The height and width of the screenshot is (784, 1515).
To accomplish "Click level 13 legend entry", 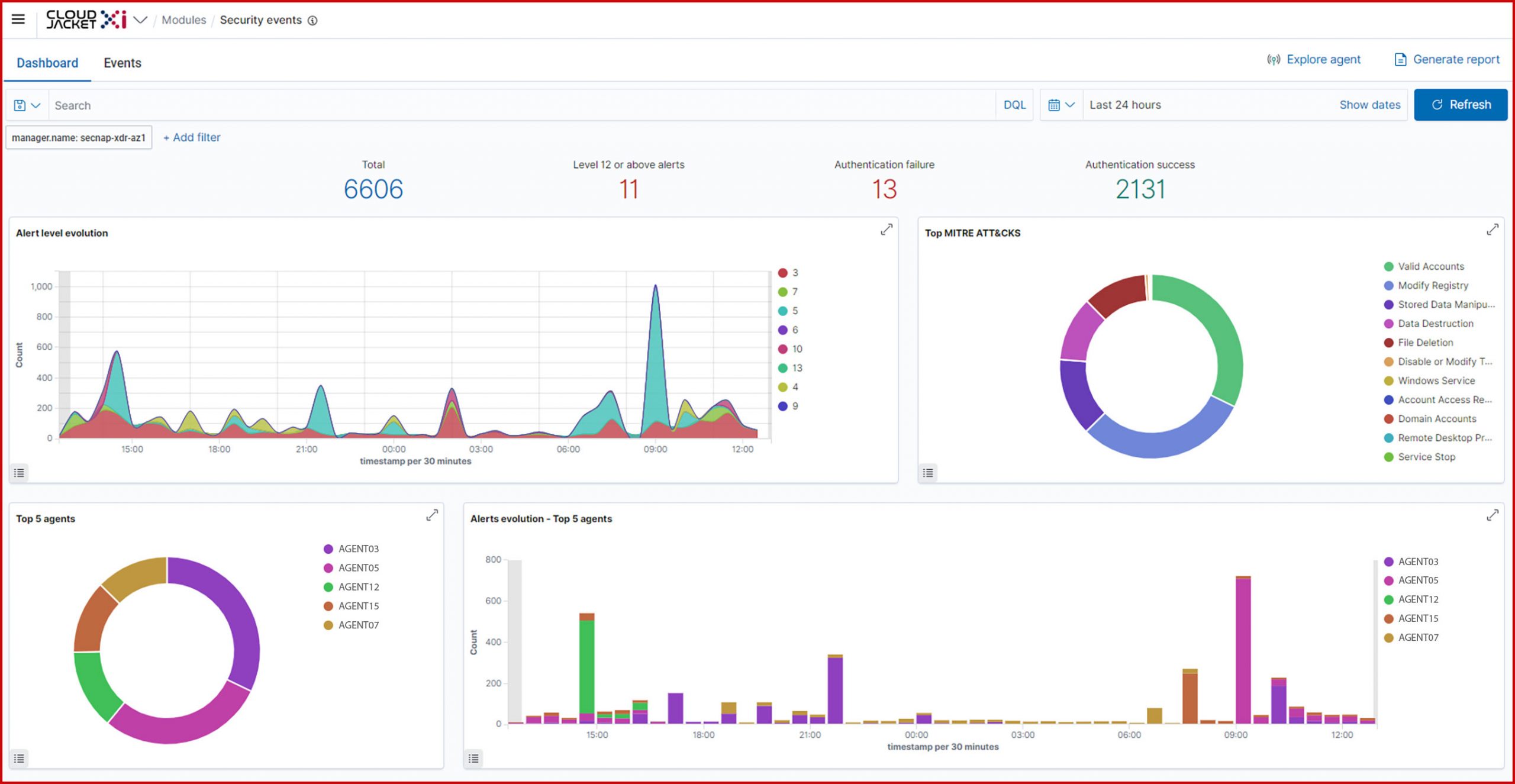I will (790, 367).
